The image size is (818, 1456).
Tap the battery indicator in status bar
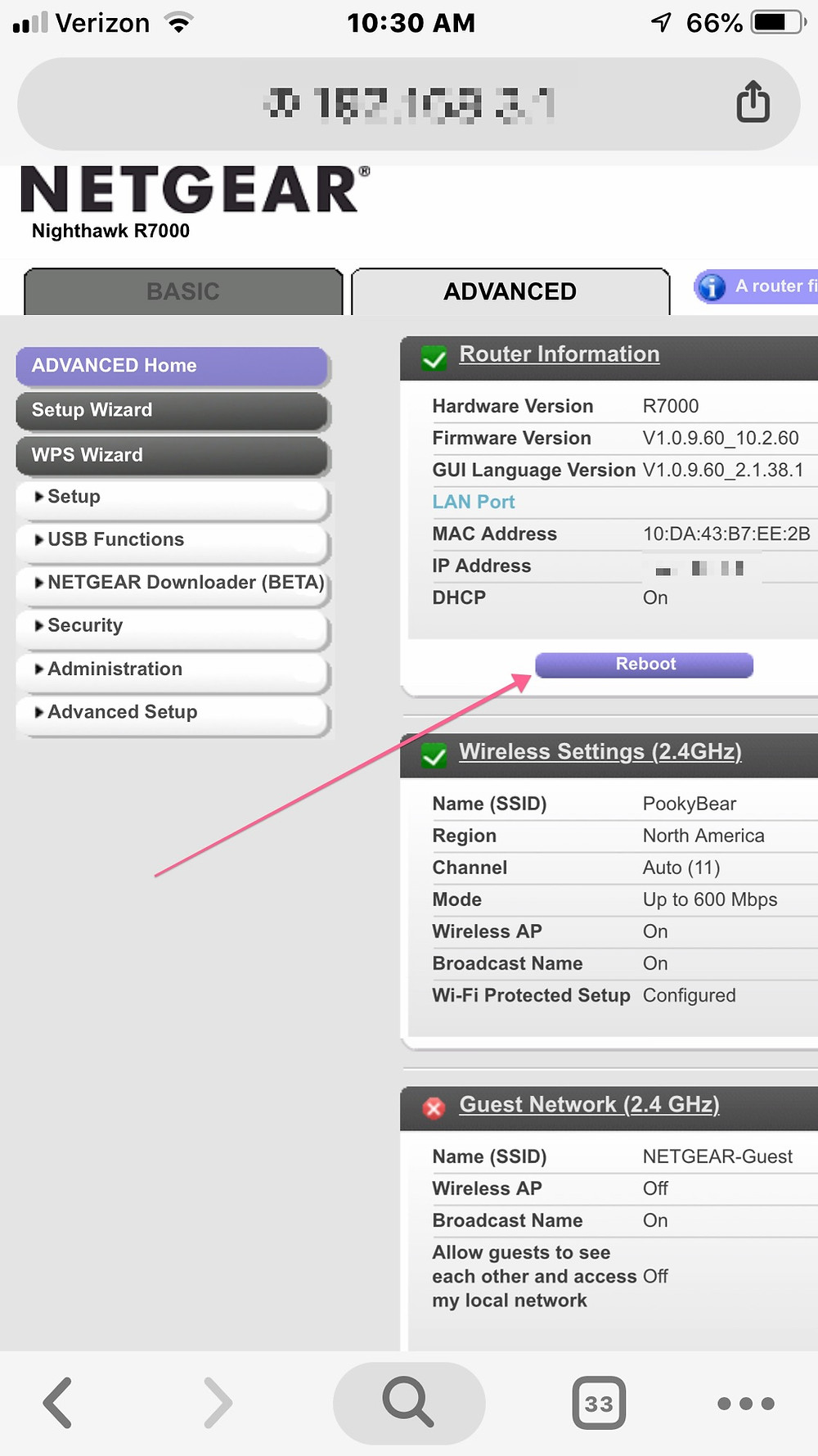click(780, 22)
